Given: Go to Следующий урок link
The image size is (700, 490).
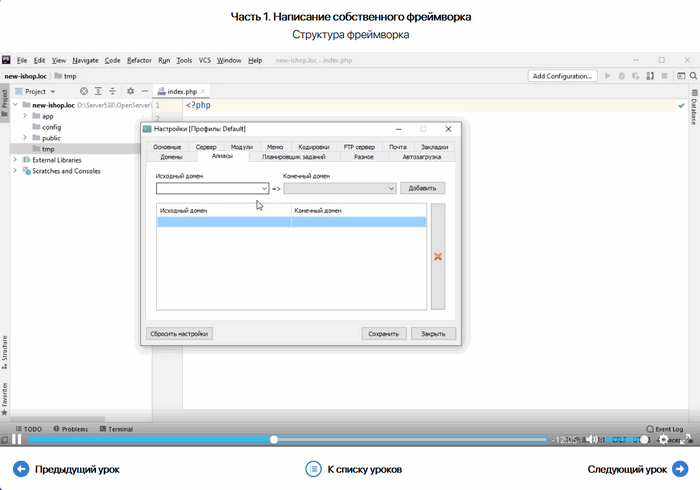Looking at the screenshot, I should 636,469.
